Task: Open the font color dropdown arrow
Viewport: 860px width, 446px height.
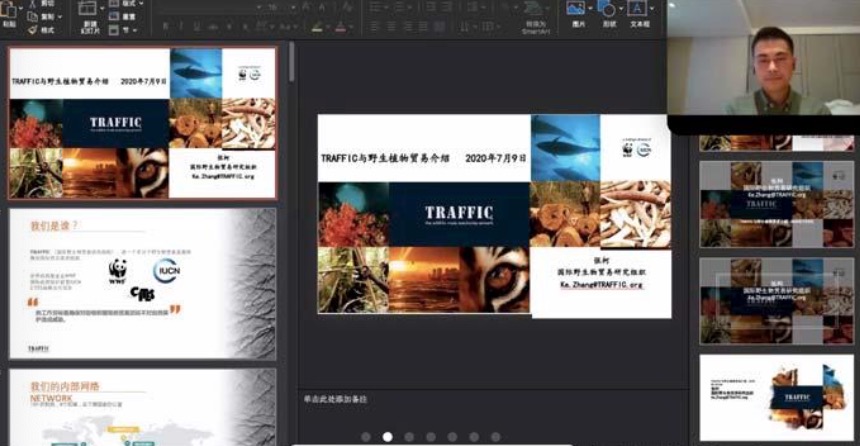Action: [x=351, y=27]
